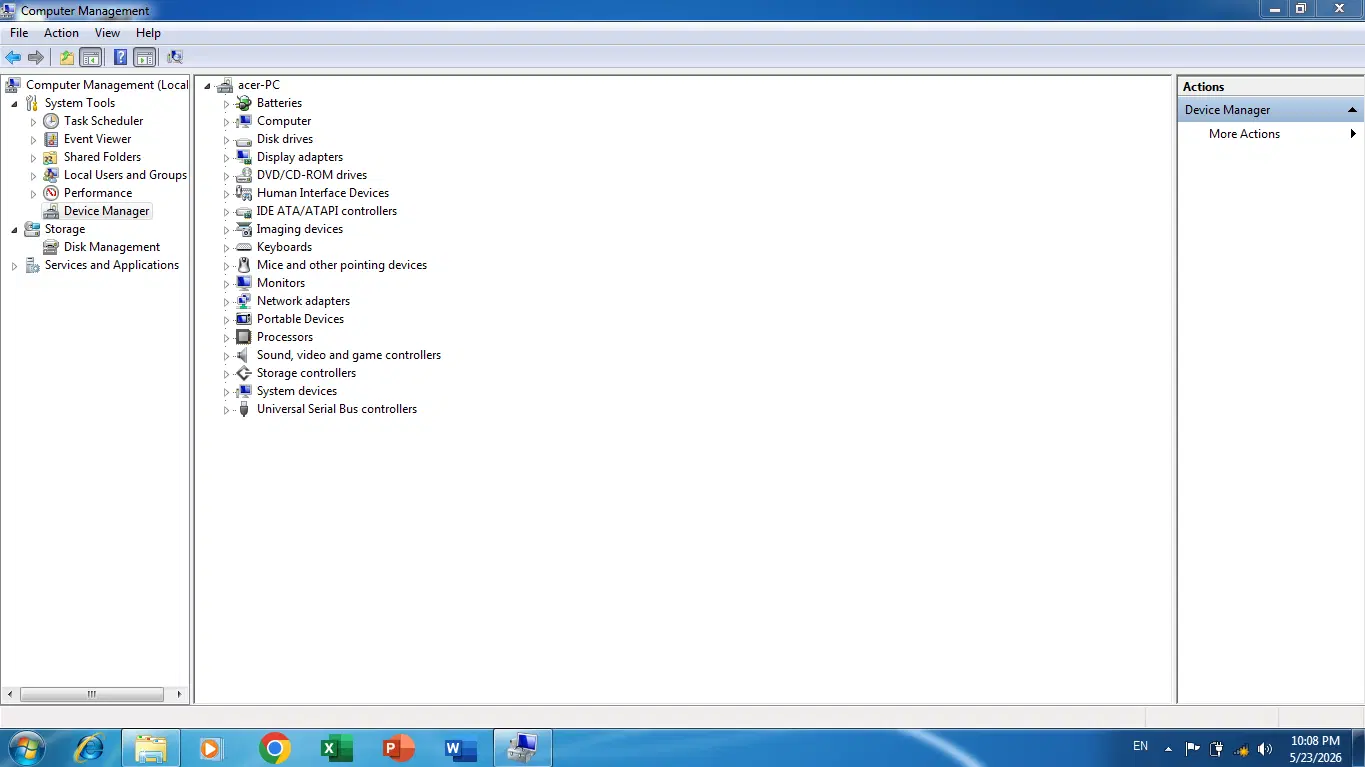
Task: Open the Help menu
Action: [x=148, y=33]
